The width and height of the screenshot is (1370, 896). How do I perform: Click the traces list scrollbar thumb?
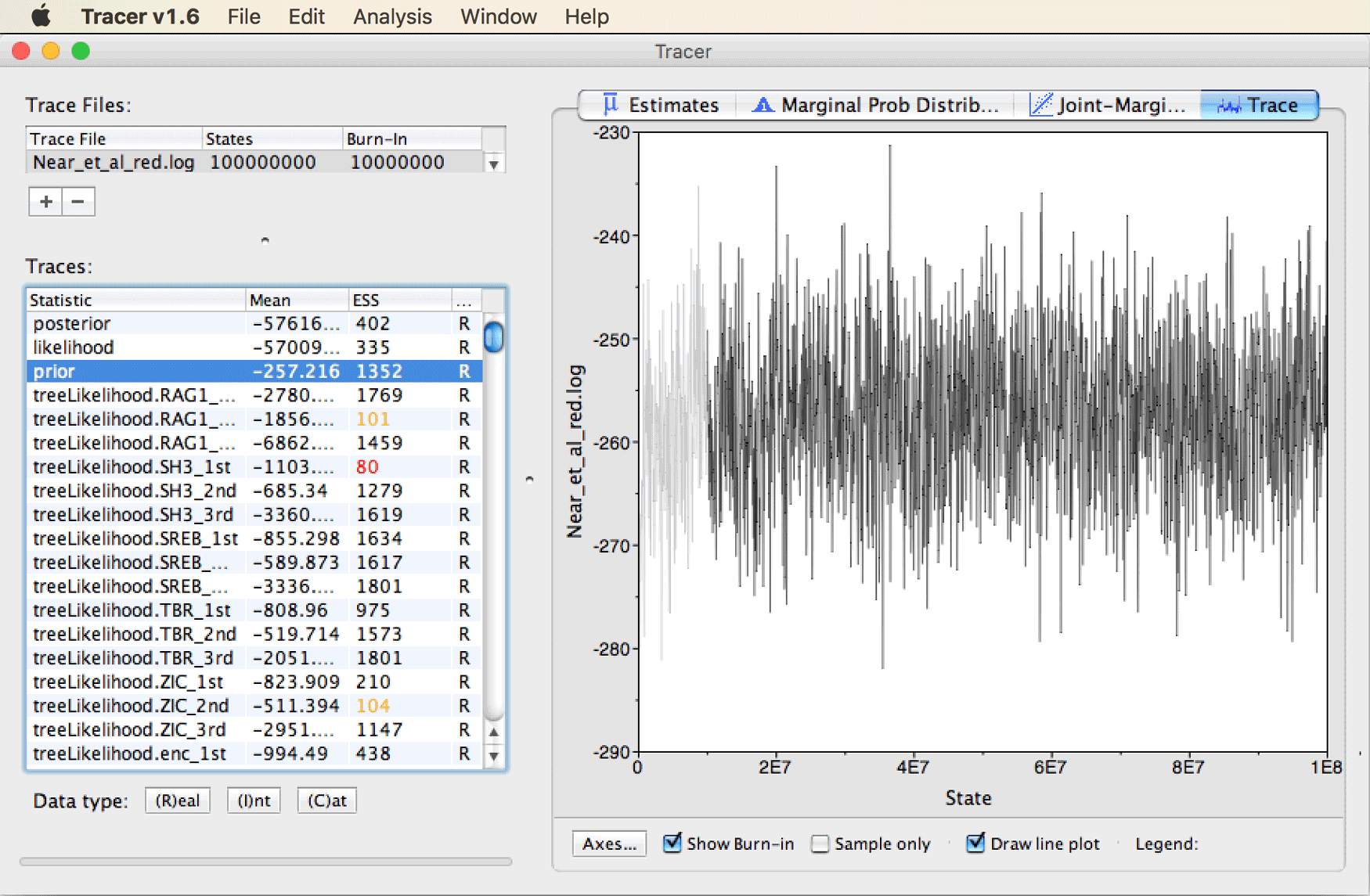(494, 337)
